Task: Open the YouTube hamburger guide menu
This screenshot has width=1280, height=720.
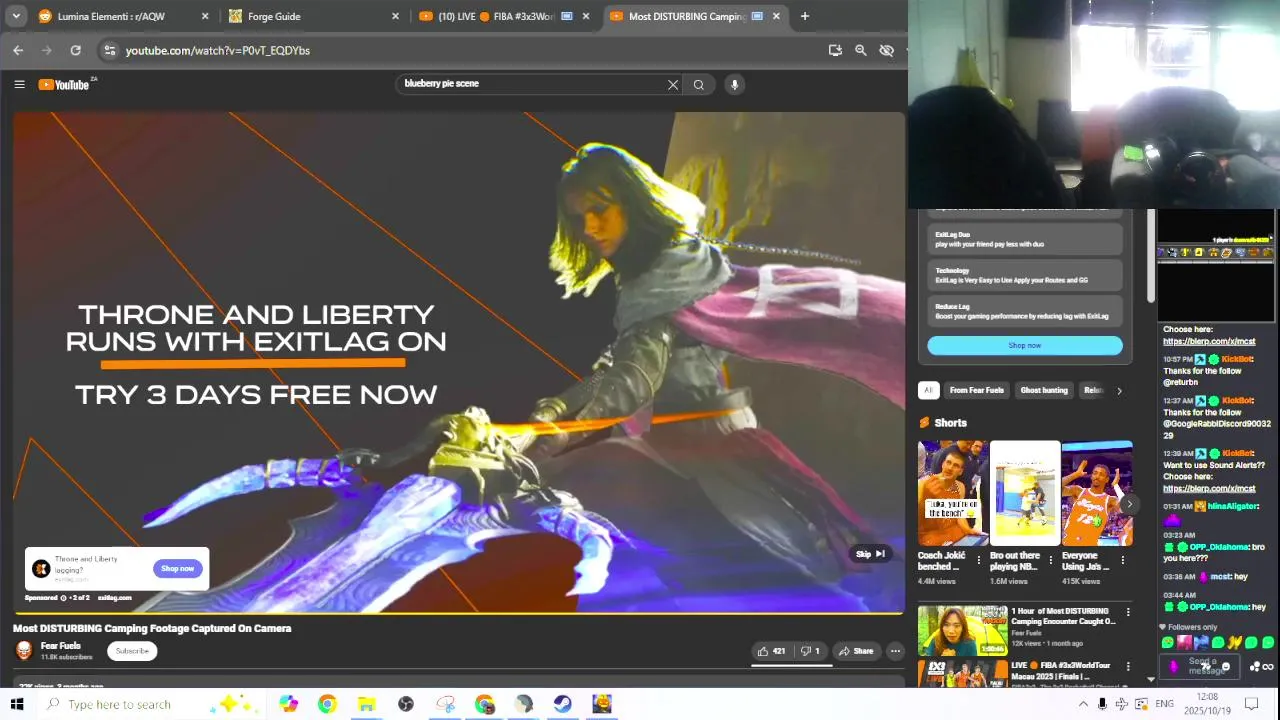Action: click(19, 84)
